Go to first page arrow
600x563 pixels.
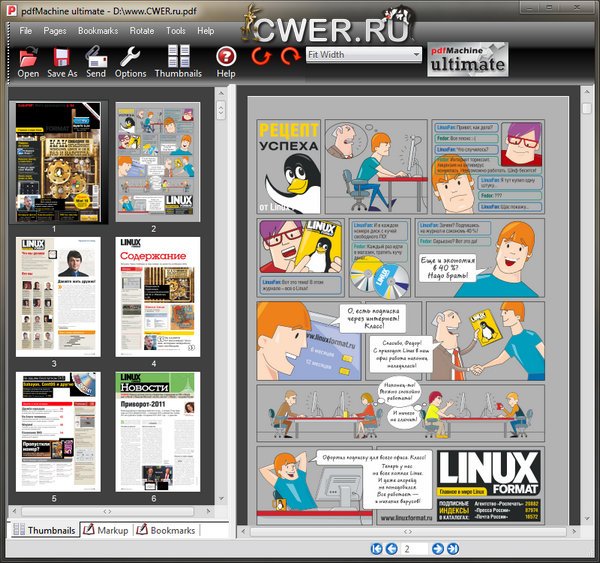tap(377, 549)
